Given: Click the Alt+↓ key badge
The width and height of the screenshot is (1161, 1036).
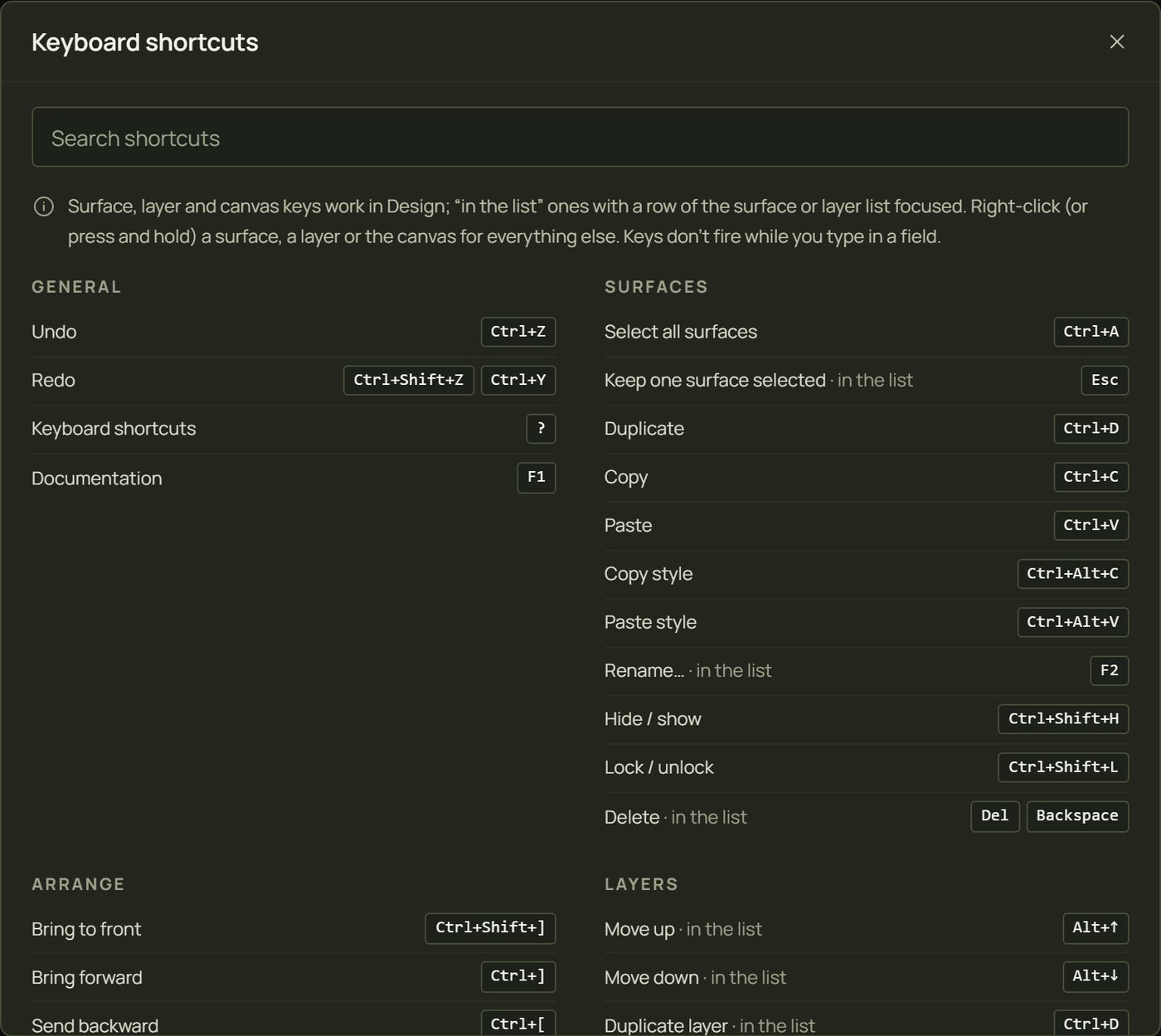Looking at the screenshot, I should [1095, 976].
